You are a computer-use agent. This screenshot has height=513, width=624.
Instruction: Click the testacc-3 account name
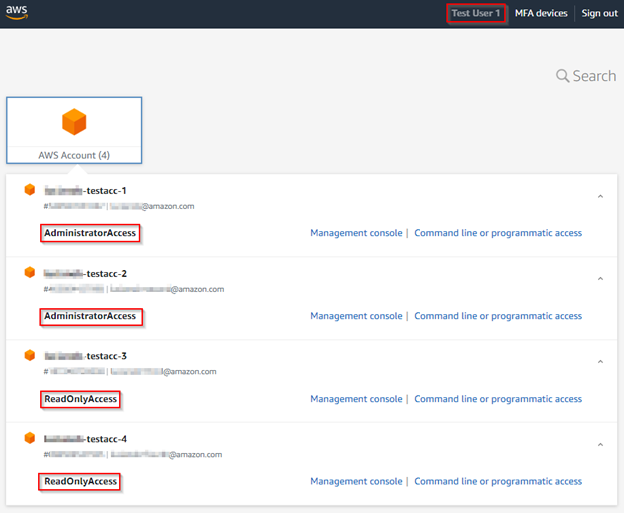click(85, 356)
